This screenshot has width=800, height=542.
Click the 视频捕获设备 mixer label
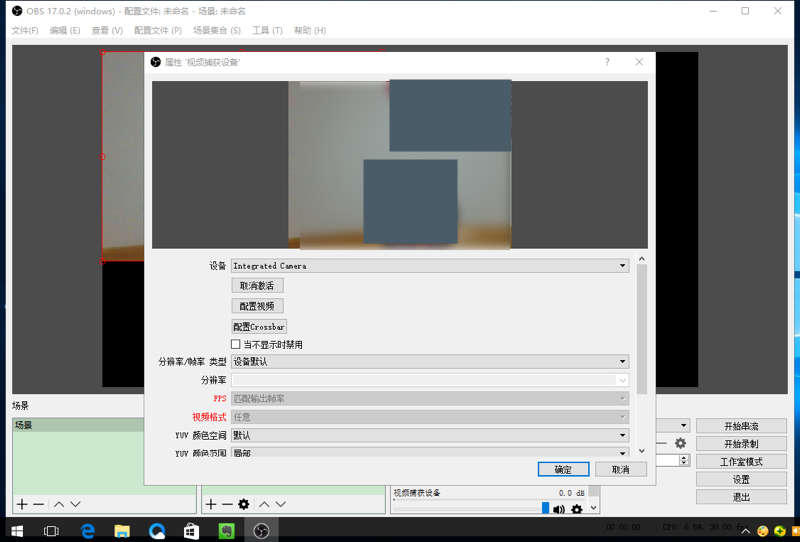pyautogui.click(x=417, y=493)
